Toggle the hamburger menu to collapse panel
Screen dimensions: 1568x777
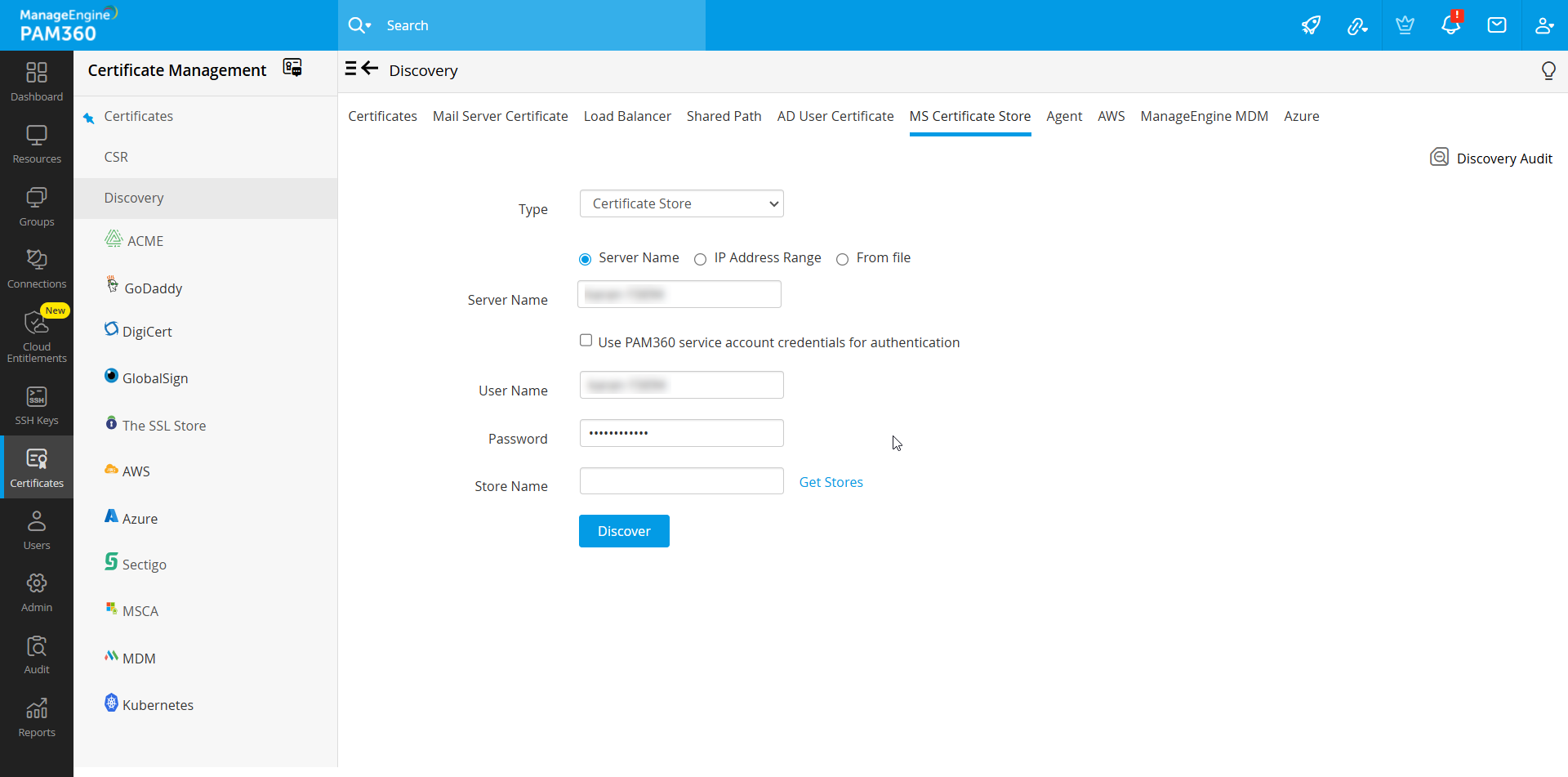pyautogui.click(x=350, y=69)
